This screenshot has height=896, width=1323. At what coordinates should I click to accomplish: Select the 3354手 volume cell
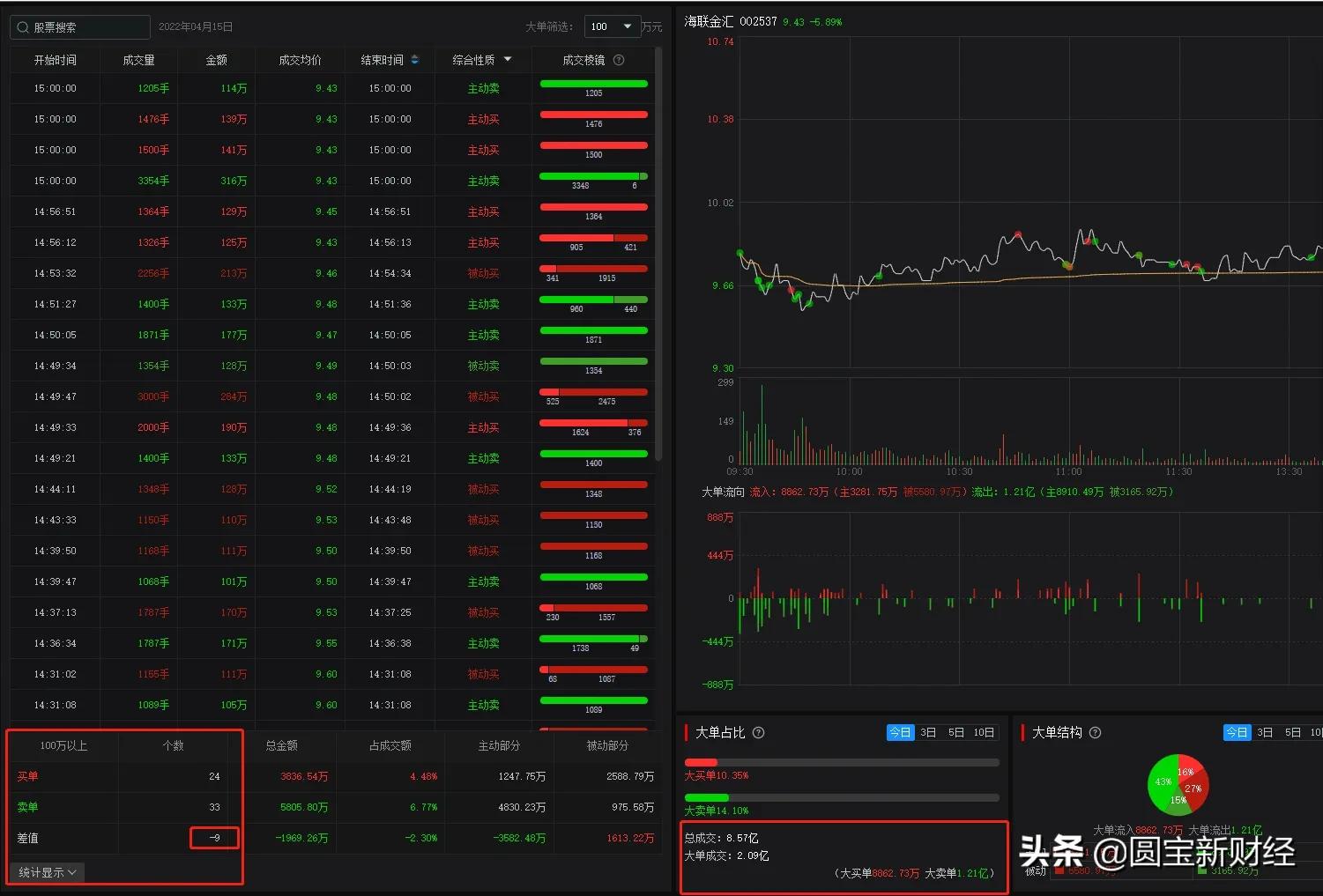(153, 181)
